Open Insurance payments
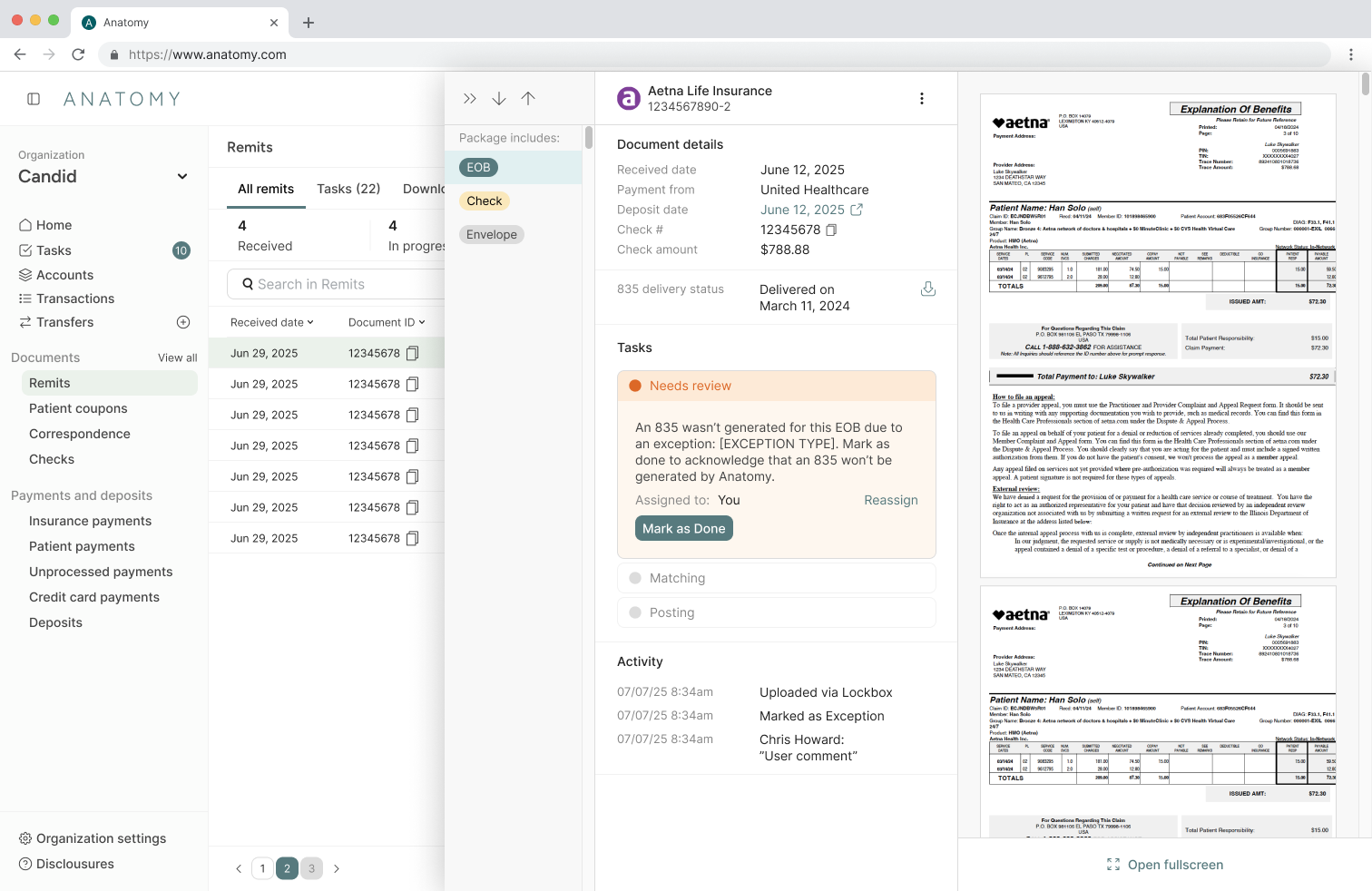The image size is (1372, 891). point(90,521)
